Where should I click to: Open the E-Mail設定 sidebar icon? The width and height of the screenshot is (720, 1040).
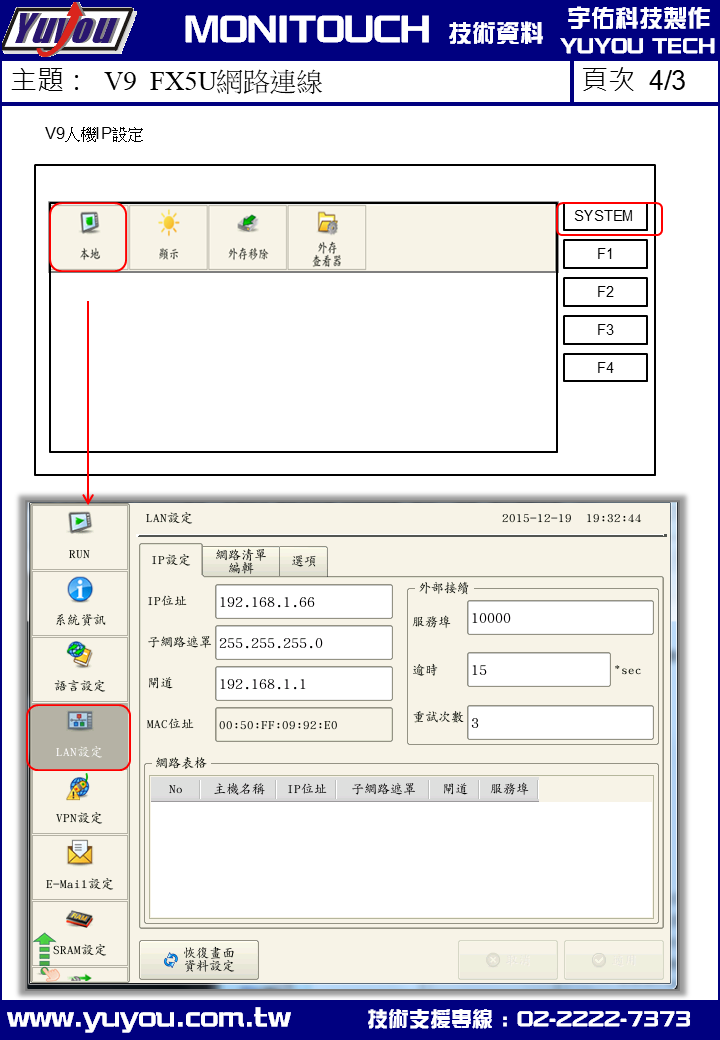(80, 867)
